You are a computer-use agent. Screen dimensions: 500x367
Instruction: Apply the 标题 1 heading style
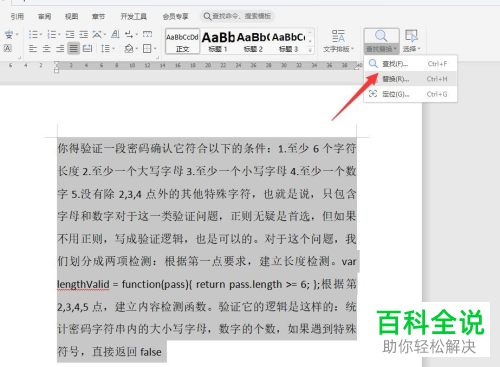(x=218, y=41)
